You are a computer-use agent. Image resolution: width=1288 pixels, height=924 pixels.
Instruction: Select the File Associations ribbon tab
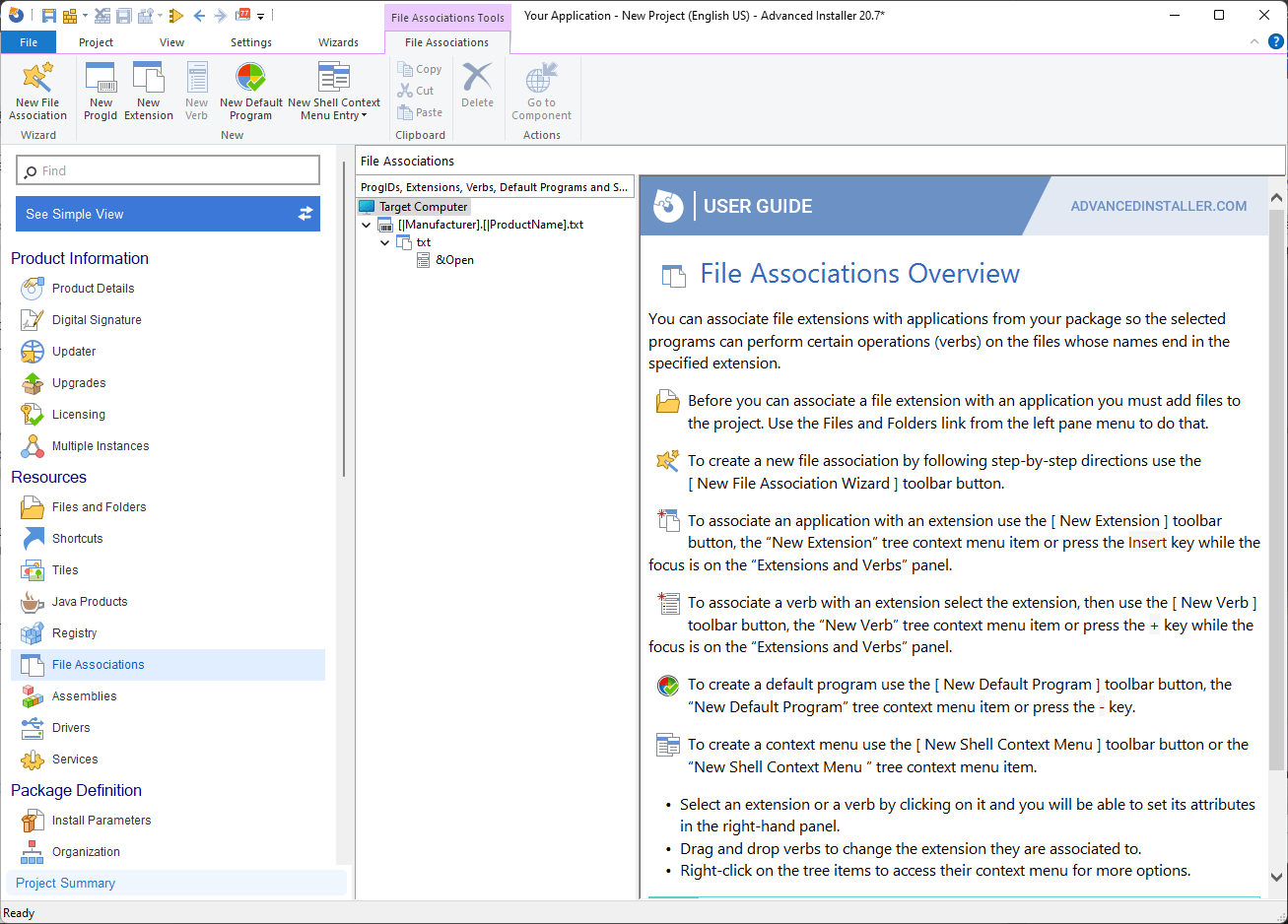[x=446, y=42]
